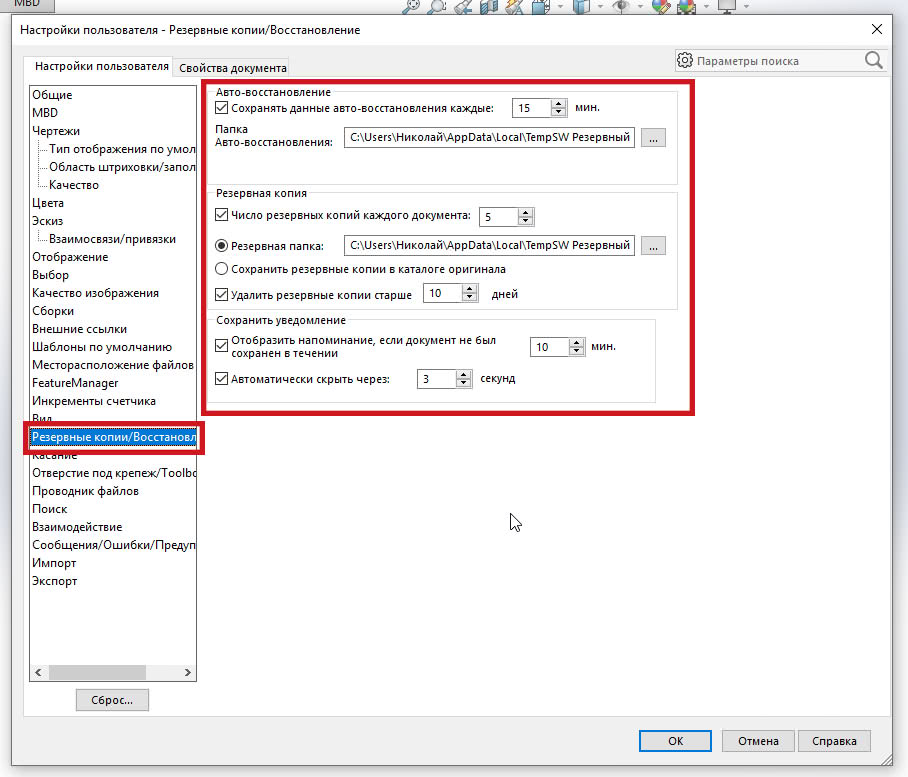This screenshot has width=908, height=777.
Task: Click the magnifying glass search icon
Action: click(x=873, y=61)
